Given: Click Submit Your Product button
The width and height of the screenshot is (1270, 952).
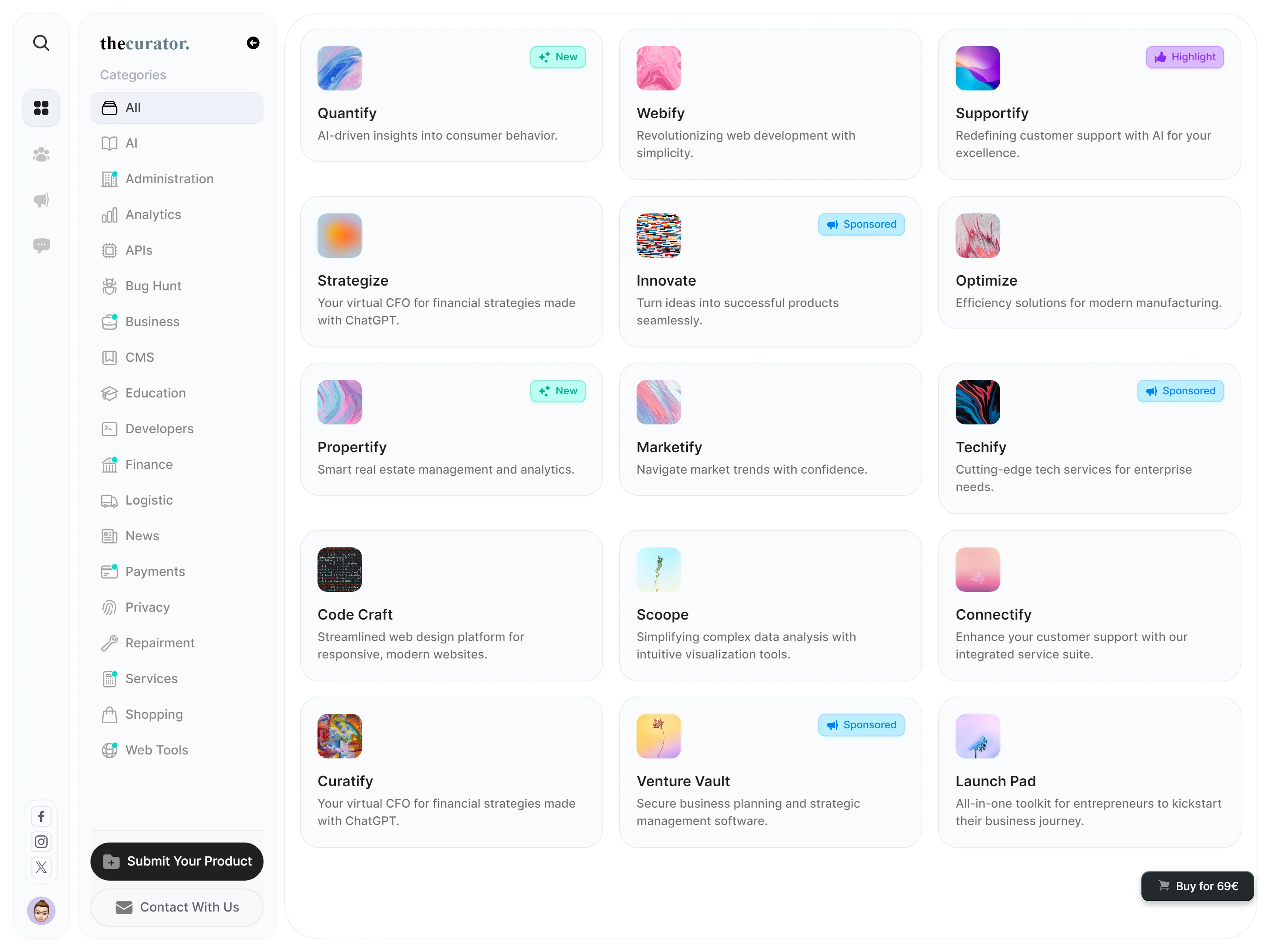Looking at the screenshot, I should (177, 861).
